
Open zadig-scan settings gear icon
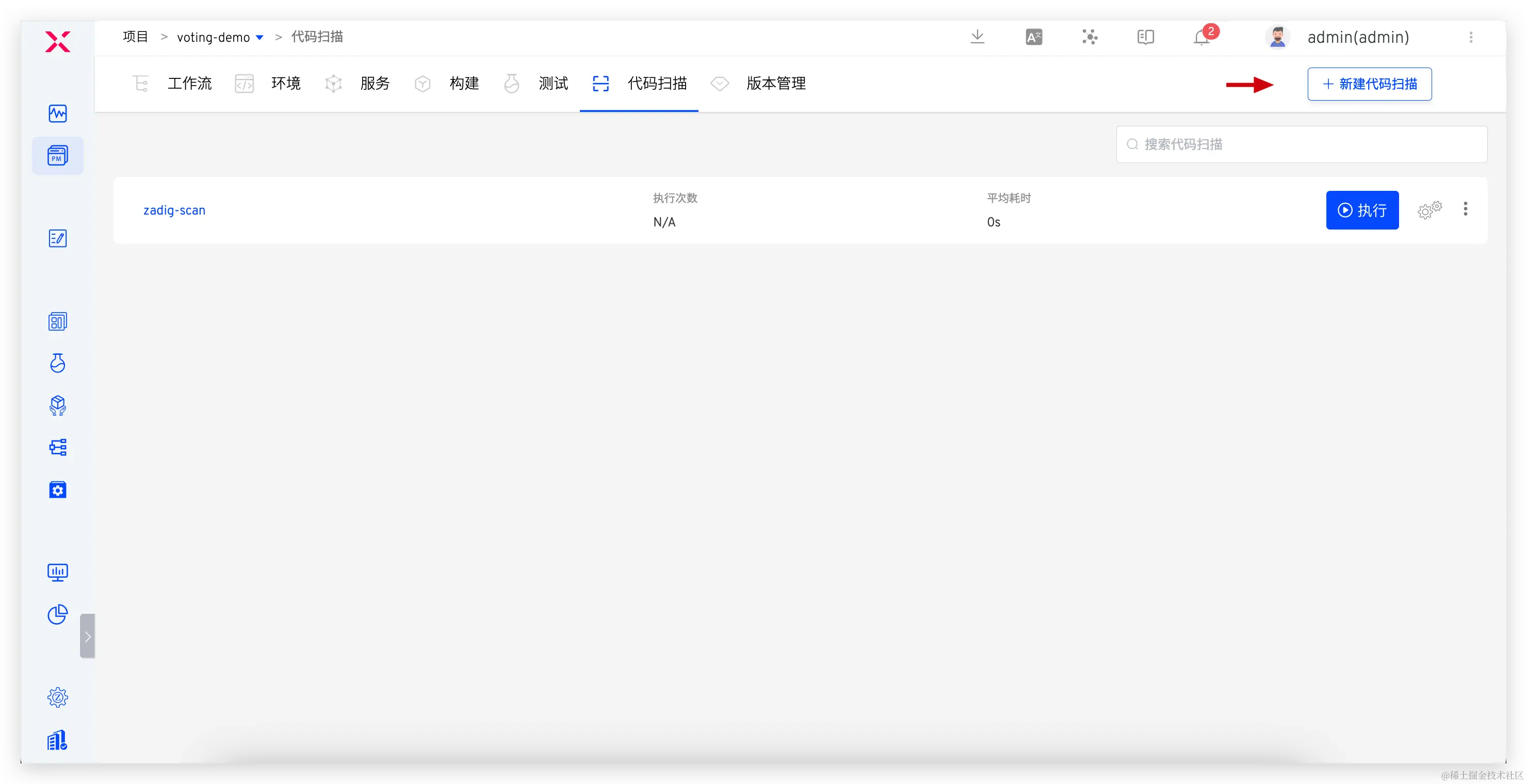pyautogui.click(x=1428, y=210)
